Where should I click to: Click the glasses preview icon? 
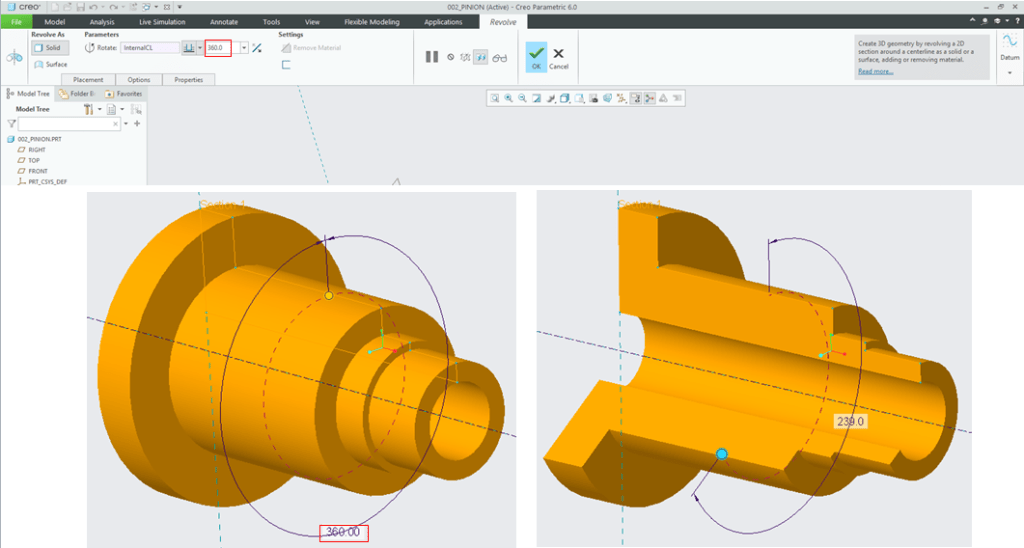(500, 57)
